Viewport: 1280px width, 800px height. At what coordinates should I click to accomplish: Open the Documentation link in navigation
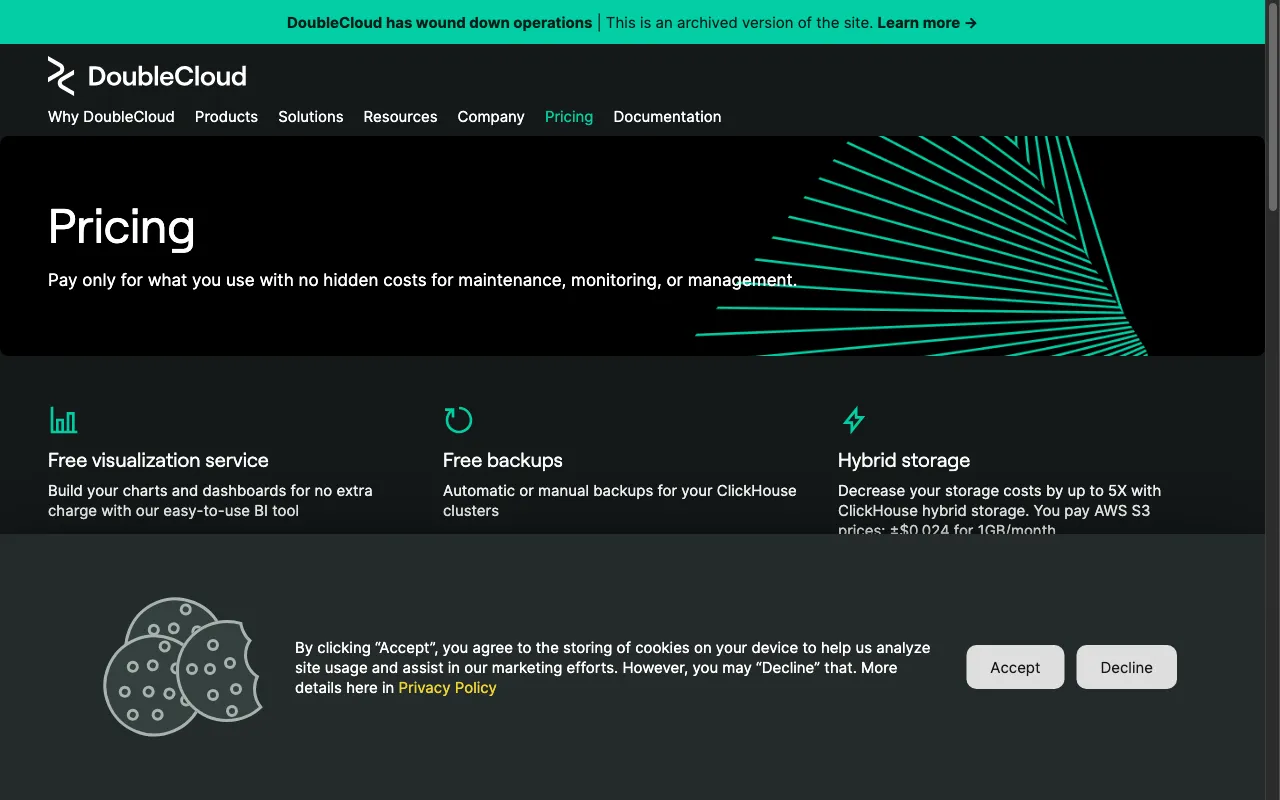click(x=667, y=117)
